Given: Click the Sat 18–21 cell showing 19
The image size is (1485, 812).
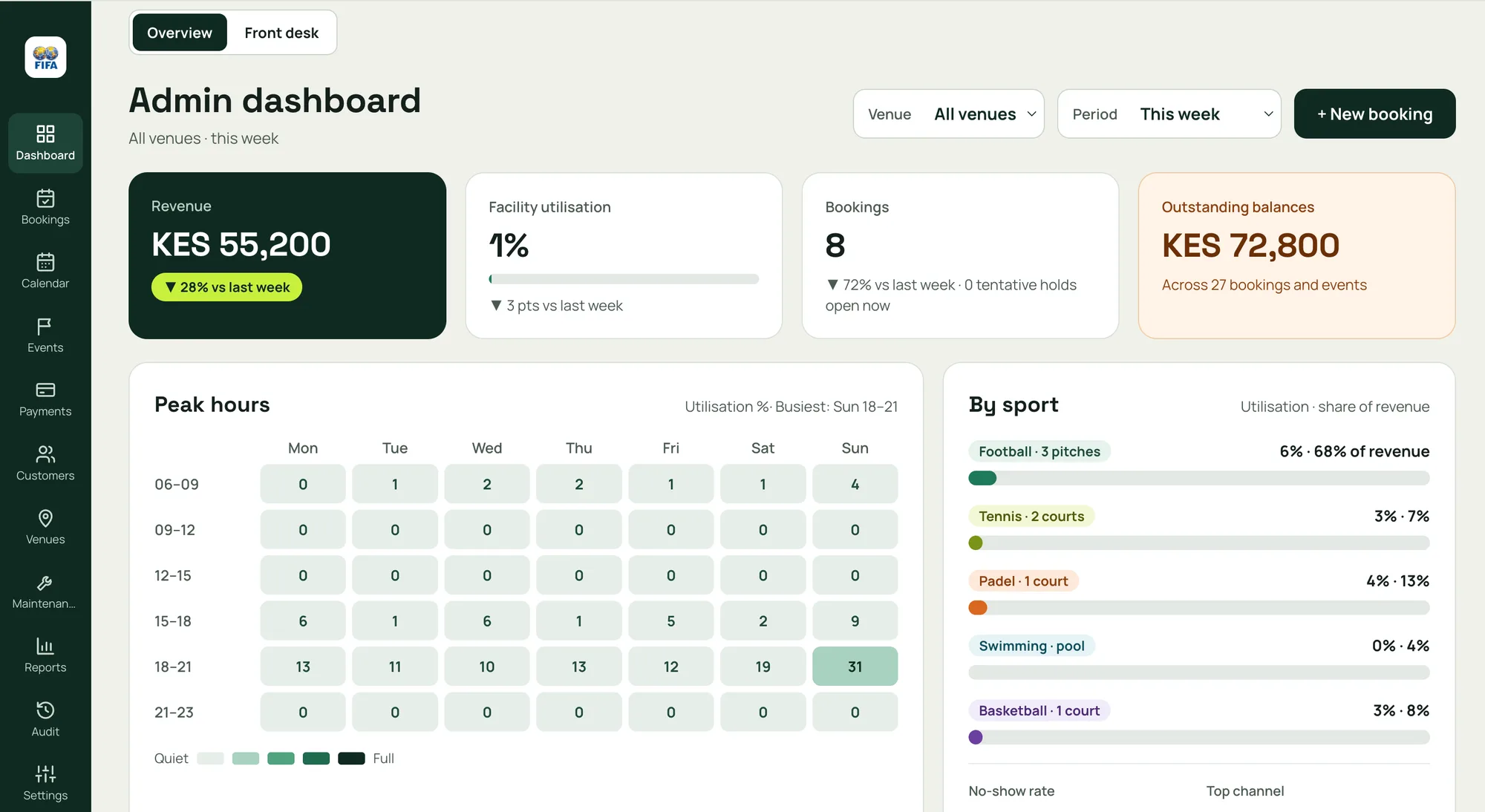Looking at the screenshot, I should 763,667.
